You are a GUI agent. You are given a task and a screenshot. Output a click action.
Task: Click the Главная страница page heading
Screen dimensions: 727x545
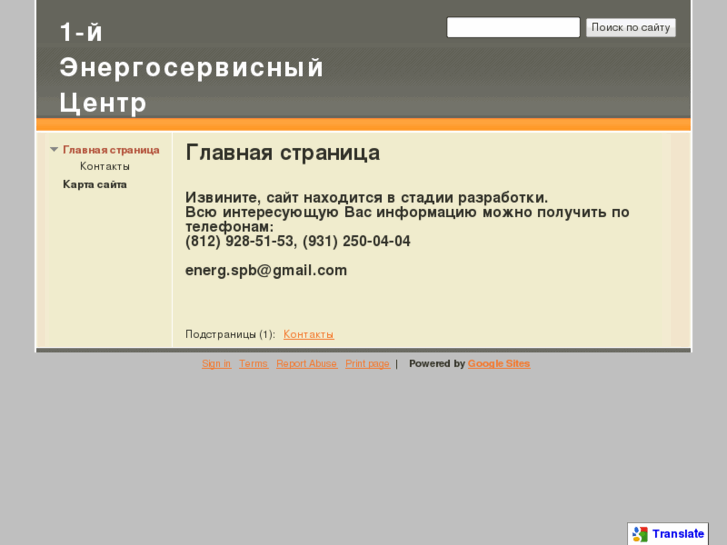[282, 153]
